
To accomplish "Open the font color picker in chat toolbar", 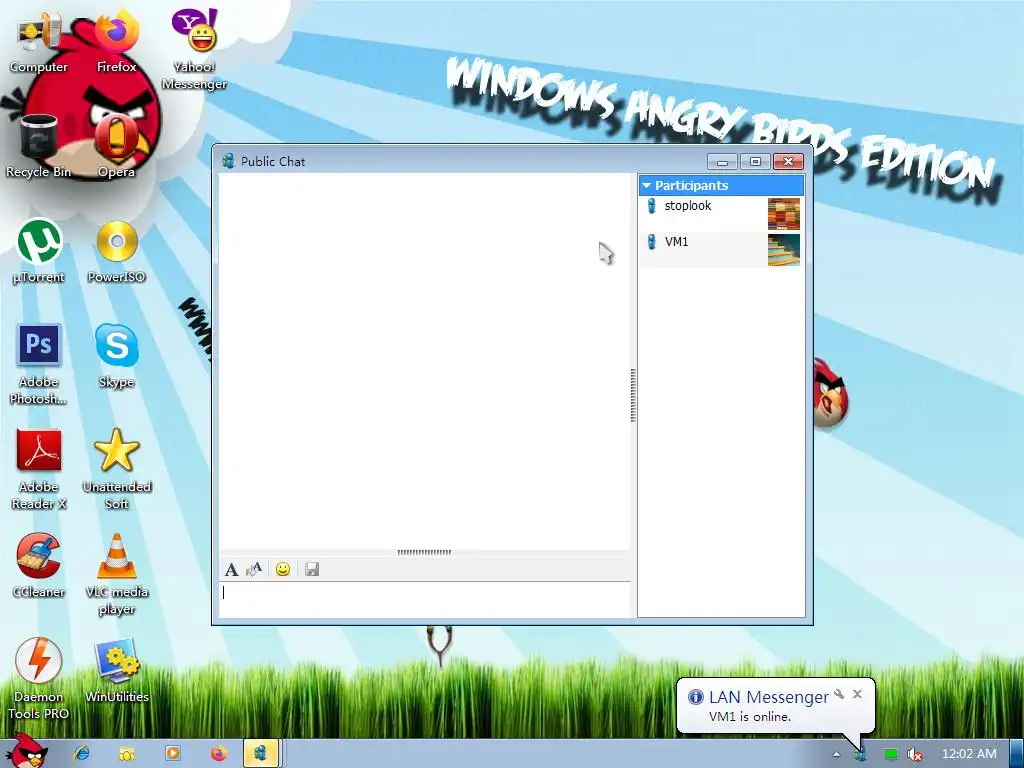I will [254, 569].
